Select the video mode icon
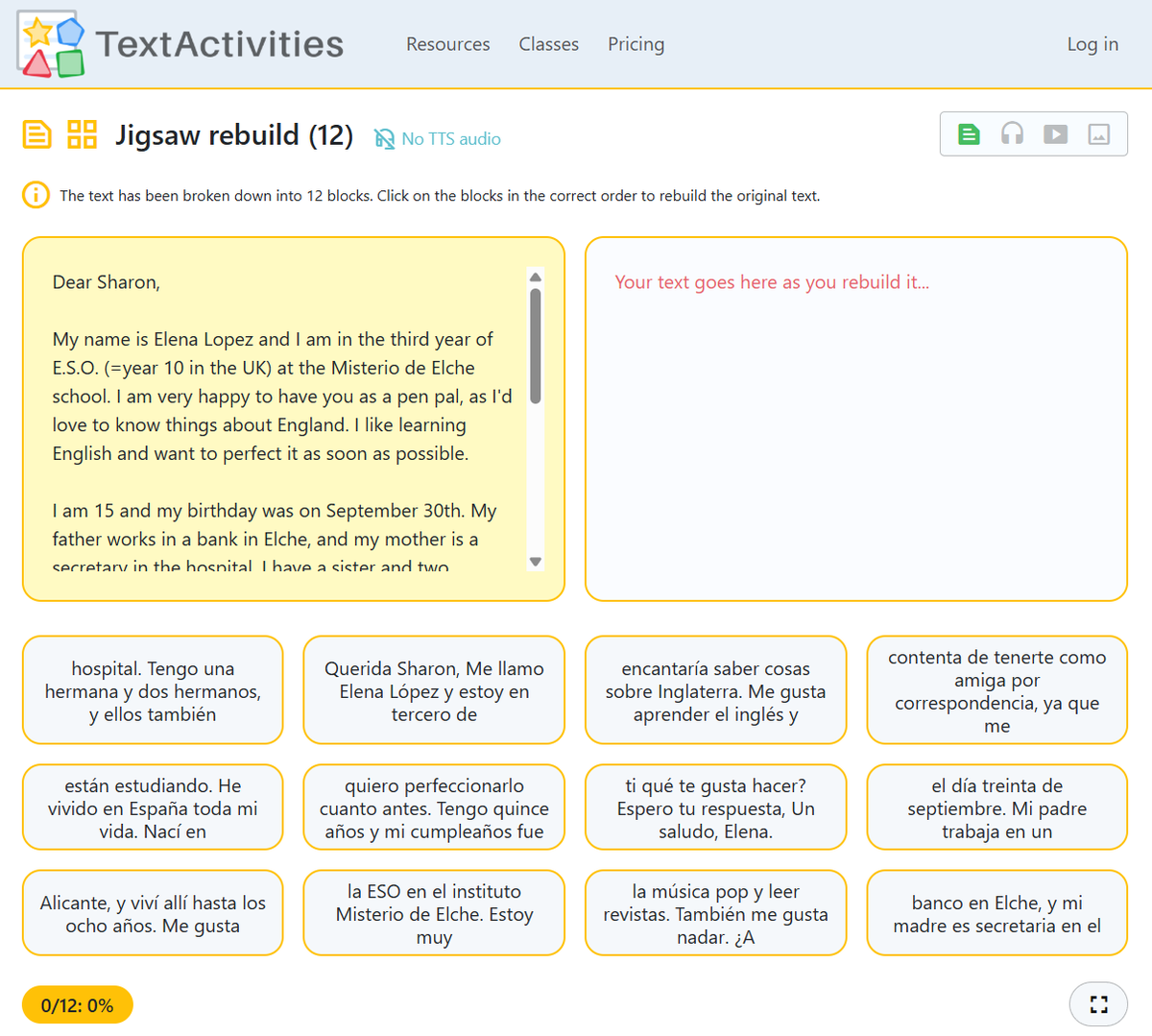Screen dimensions: 1152x1036 (x=1055, y=134)
